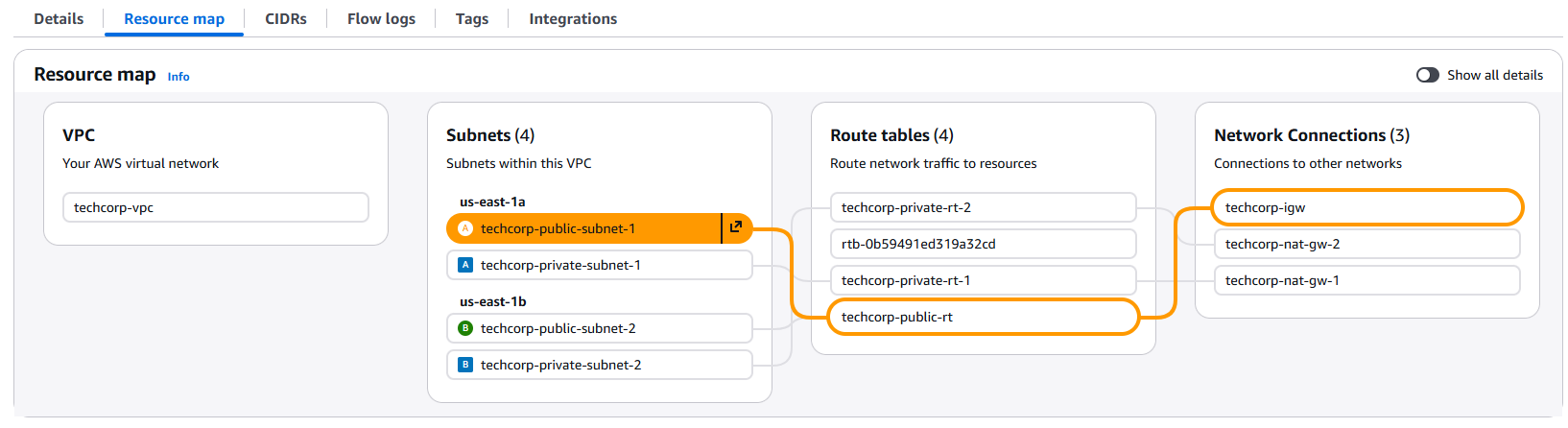The image size is (1568, 428).
Task: Select the techcorp-private-rt-1 route table
Action: (x=982, y=280)
